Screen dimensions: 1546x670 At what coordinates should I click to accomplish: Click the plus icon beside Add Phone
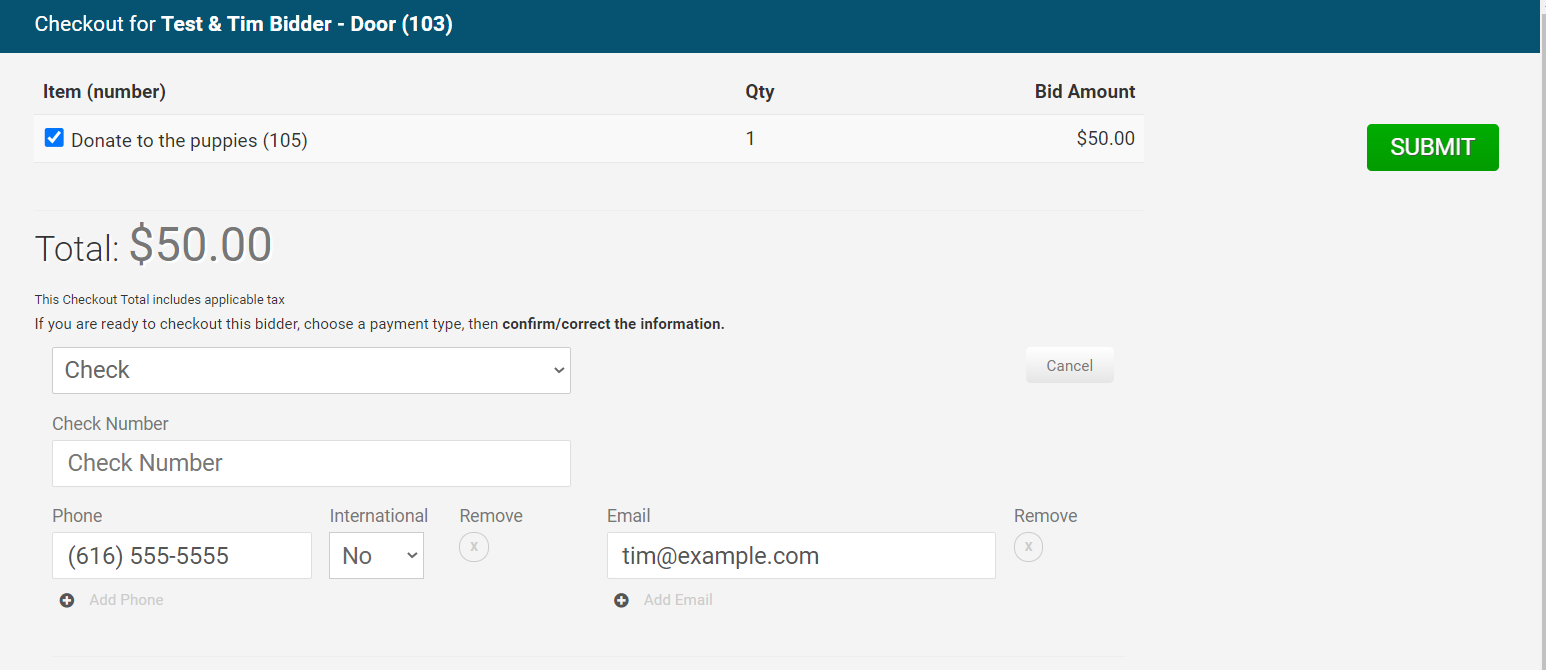pyautogui.click(x=67, y=601)
